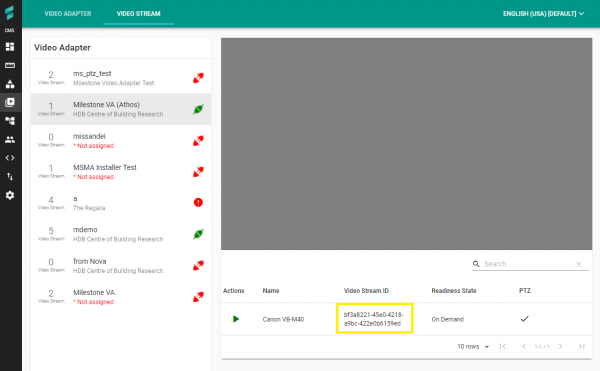Go to next table page
Viewport: 600px width, 371px height.
click(560, 347)
